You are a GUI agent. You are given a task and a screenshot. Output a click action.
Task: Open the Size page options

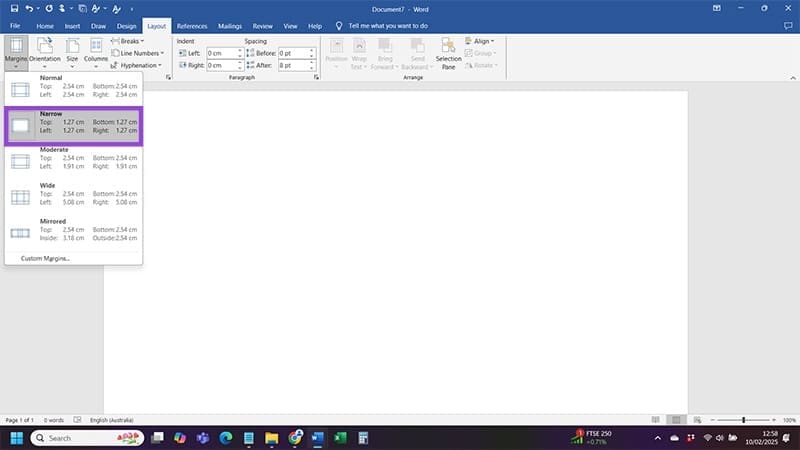70,51
